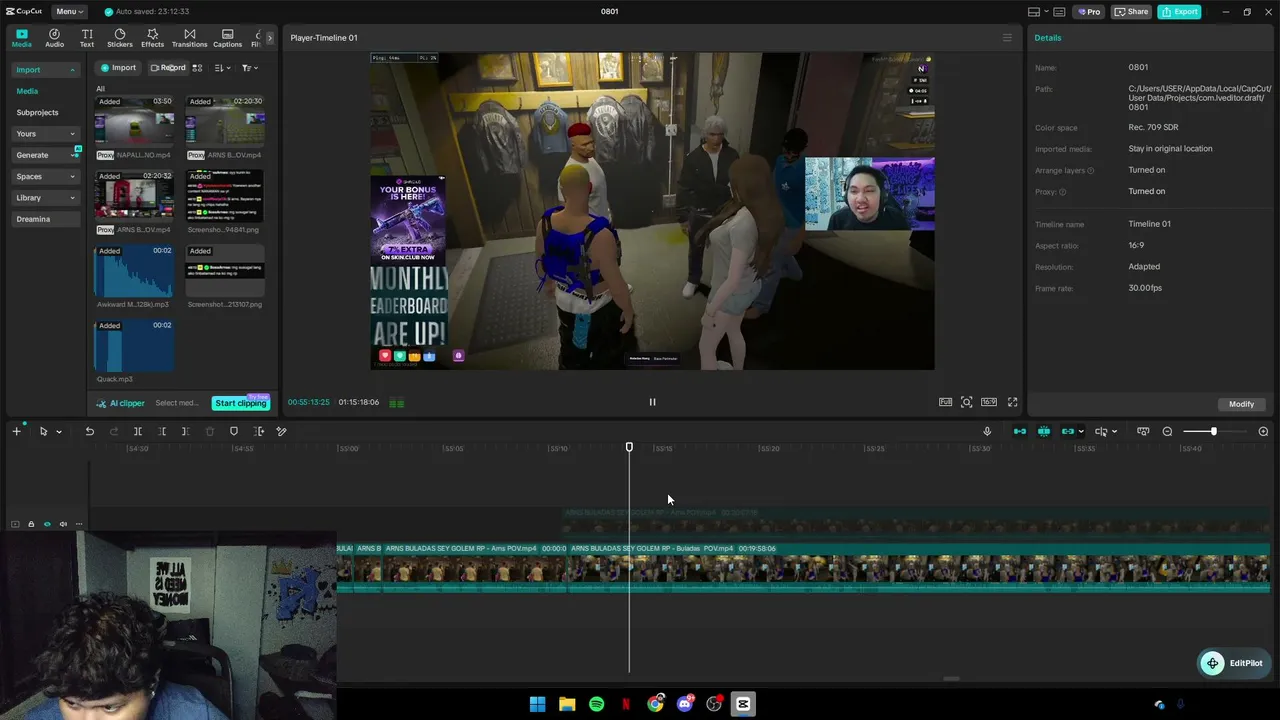Viewport: 1280px width, 720px height.
Task: Add a marker on the timeline
Action: click(234, 431)
